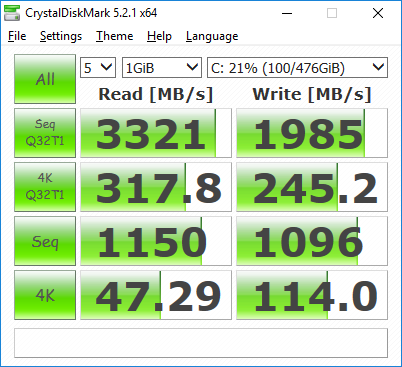Click the CrystalDiskMark app icon in title bar
This screenshot has width=402, height=367.
(x=12, y=13)
